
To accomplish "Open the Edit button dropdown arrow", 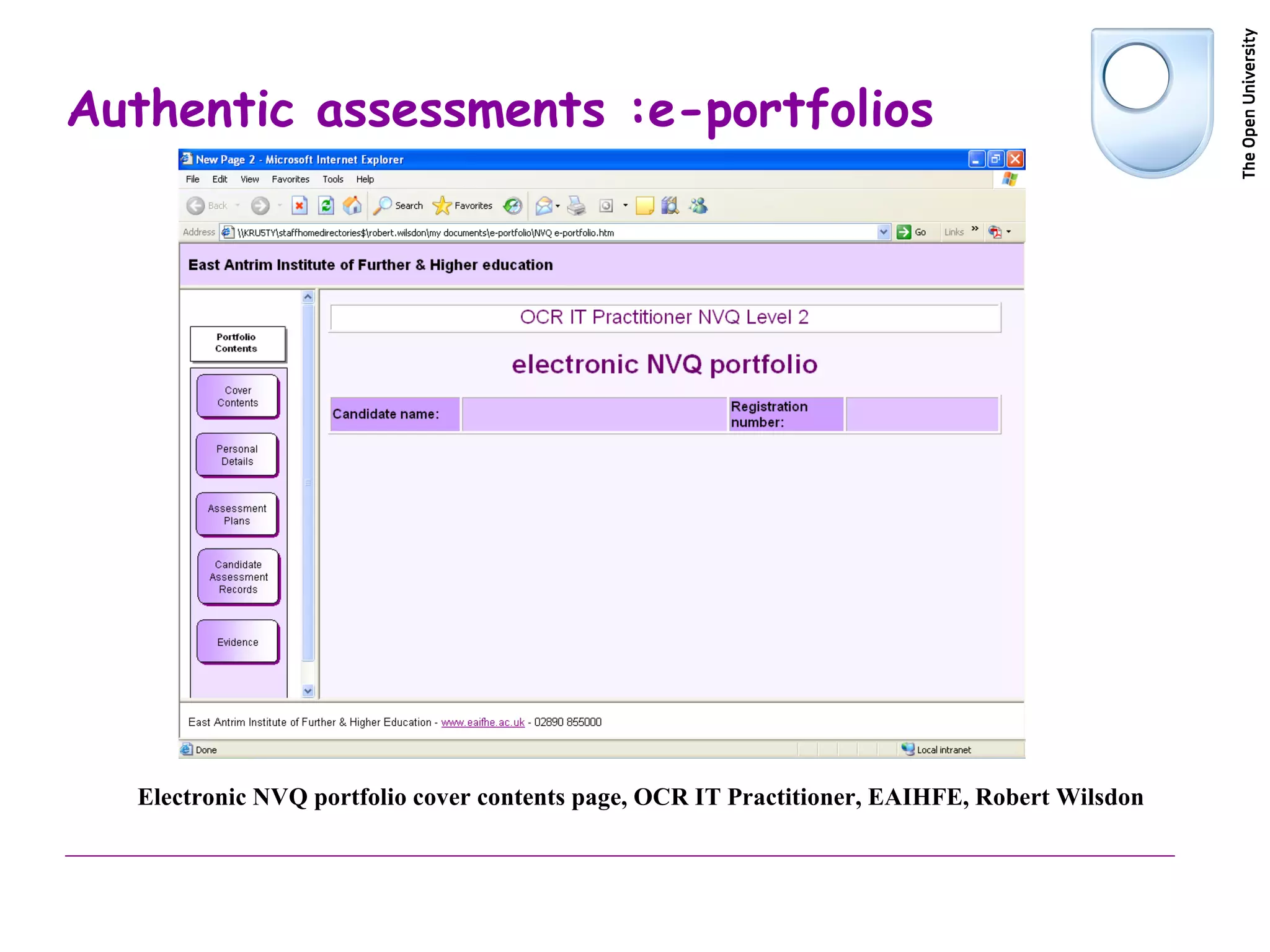I will click(x=625, y=206).
